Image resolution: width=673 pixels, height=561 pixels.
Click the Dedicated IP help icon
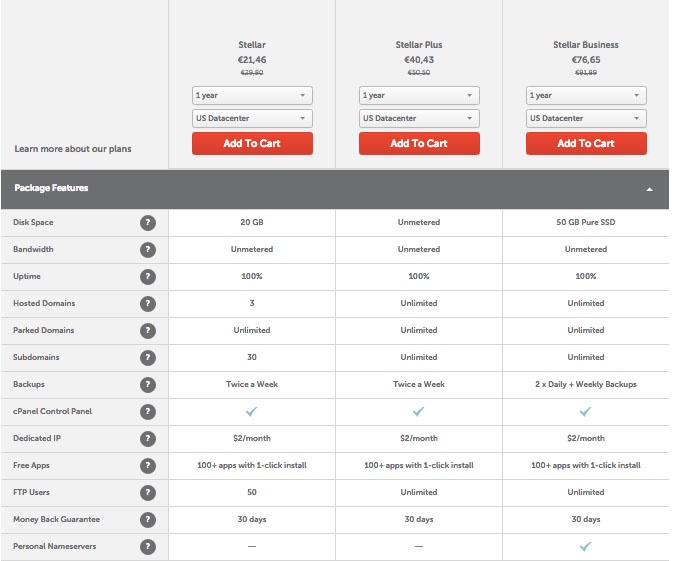point(148,438)
